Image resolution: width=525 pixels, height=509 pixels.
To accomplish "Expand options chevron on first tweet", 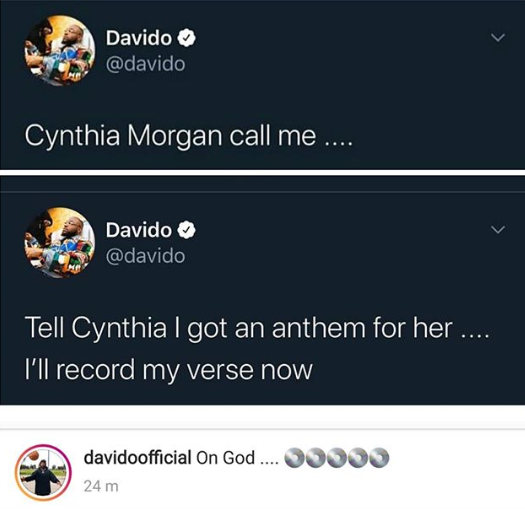I will (x=498, y=37).
